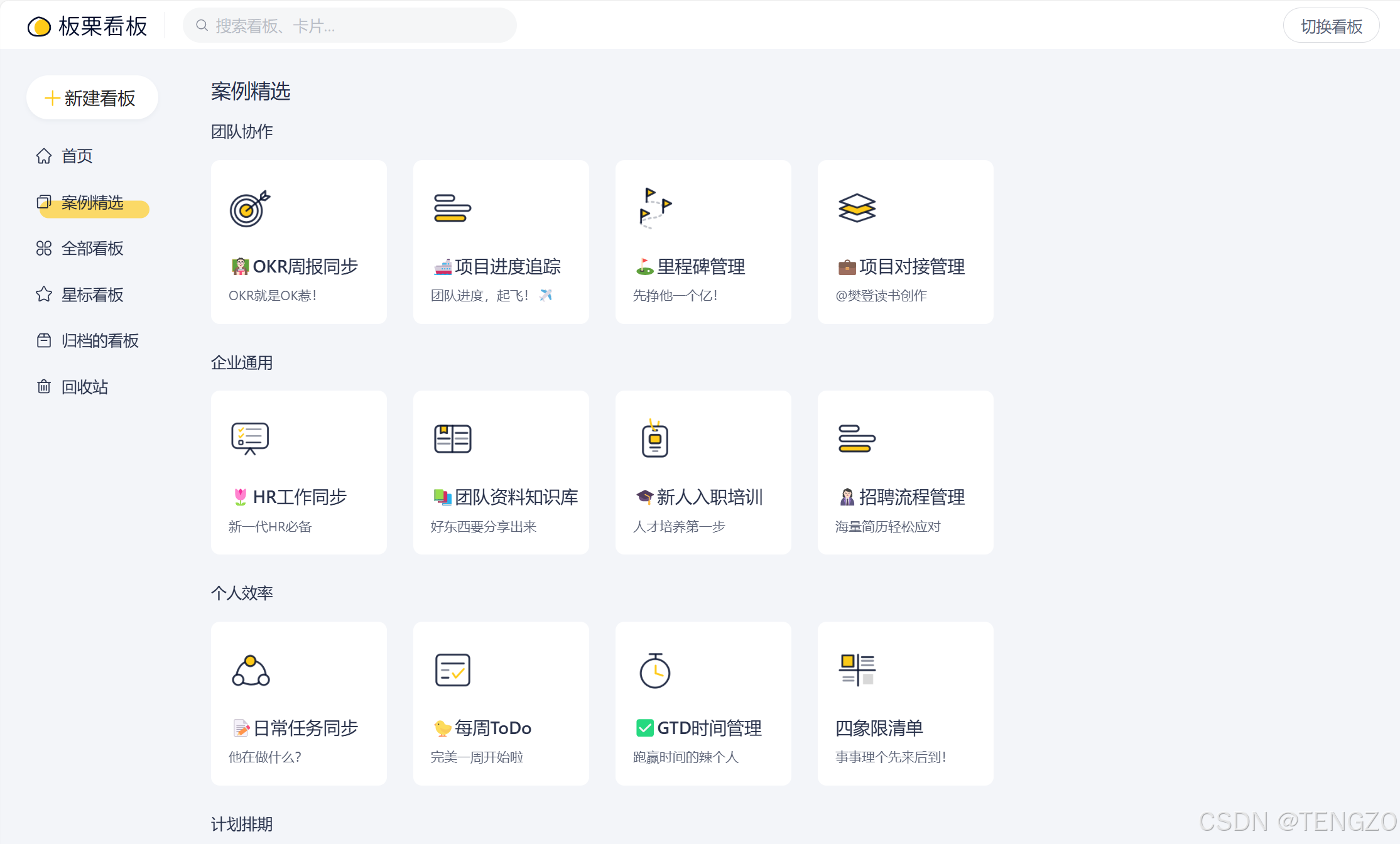
Task: Click the 切换看板 button
Action: pyautogui.click(x=1330, y=26)
